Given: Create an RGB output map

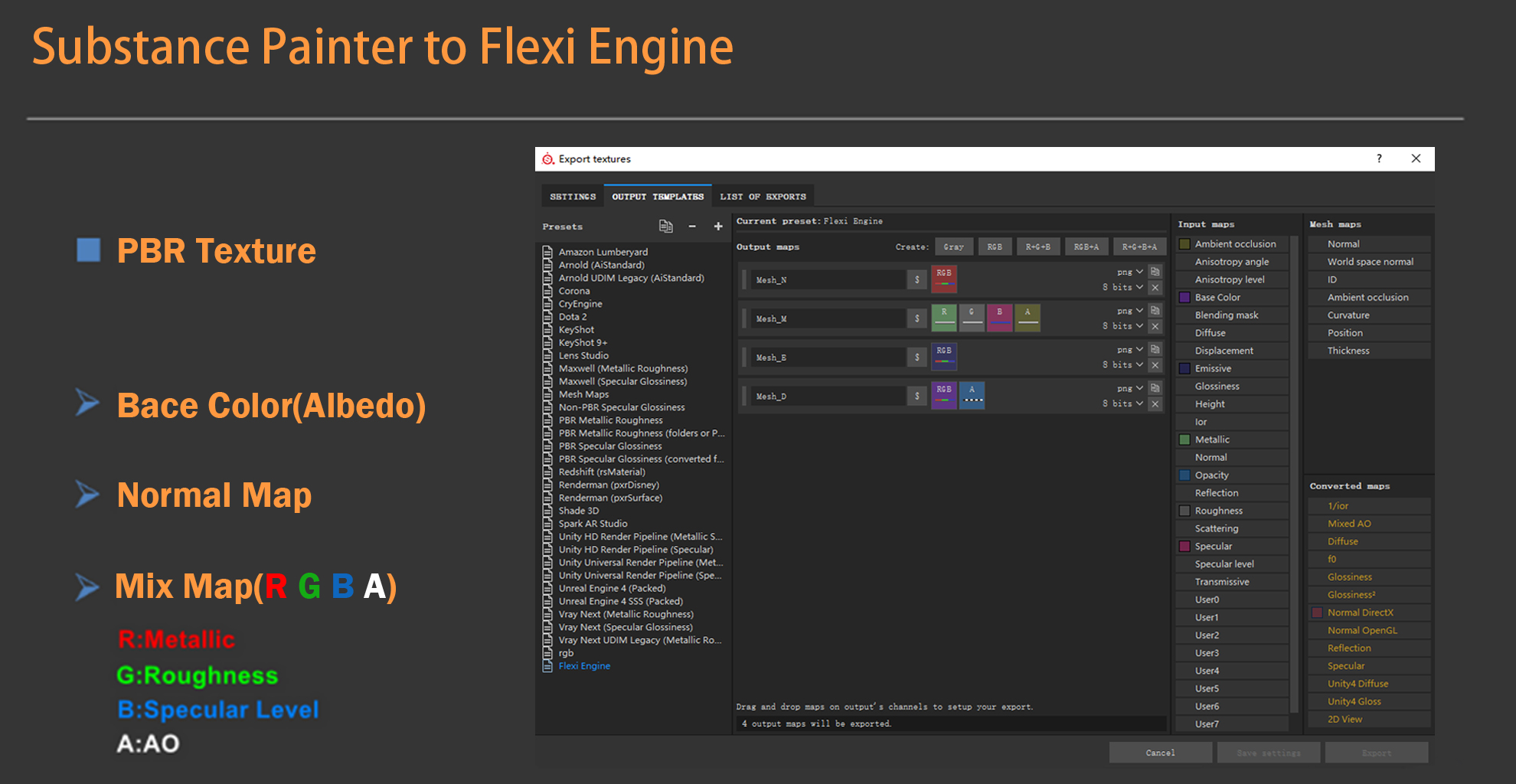Looking at the screenshot, I should click(995, 247).
